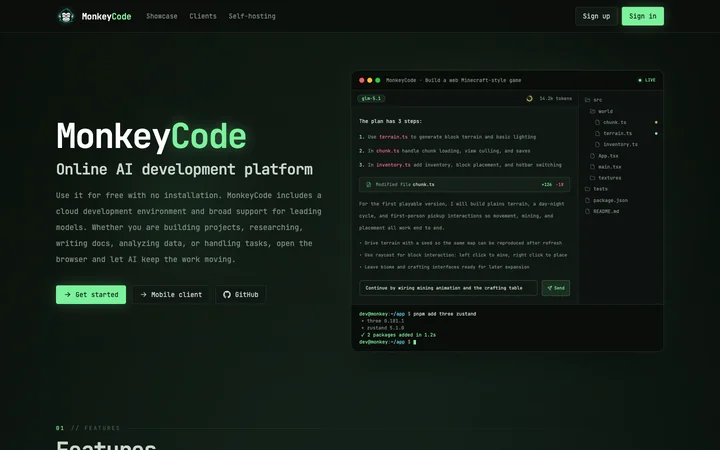Click terminal command 'pnpm add three zustand'
Screen dimensions: 720x450
[x=444, y=314]
